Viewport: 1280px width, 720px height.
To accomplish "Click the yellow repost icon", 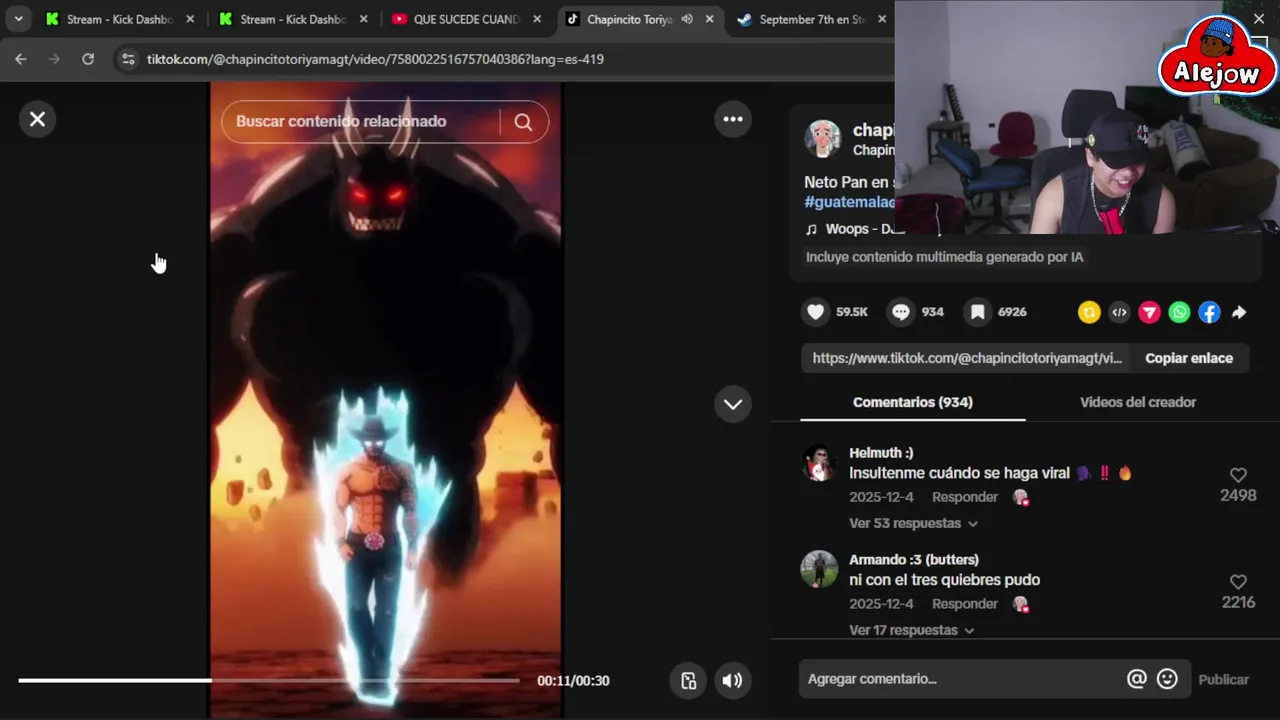I will point(1089,312).
